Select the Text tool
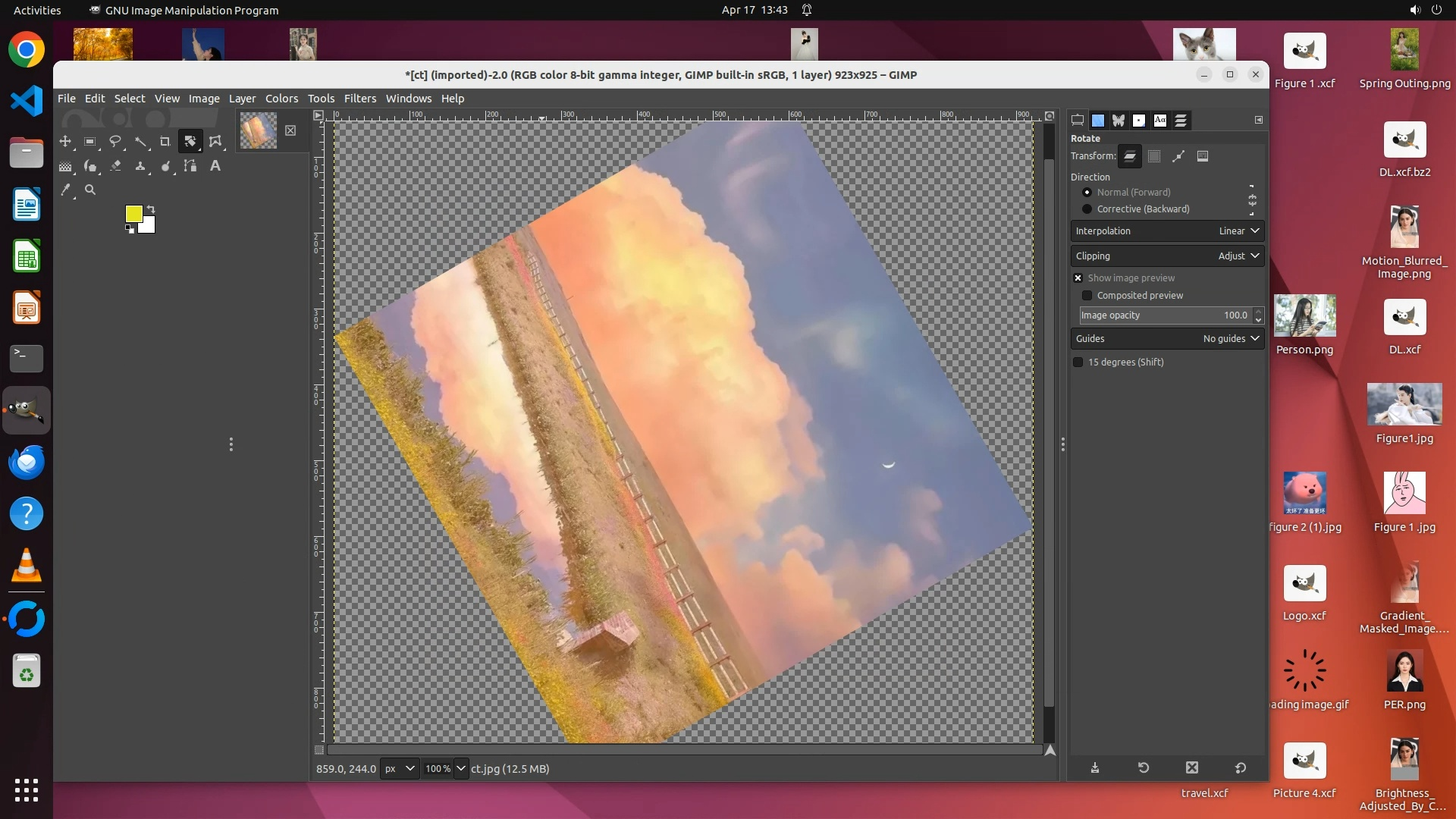Screen dimensions: 1456x819 pyautogui.click(x=215, y=165)
